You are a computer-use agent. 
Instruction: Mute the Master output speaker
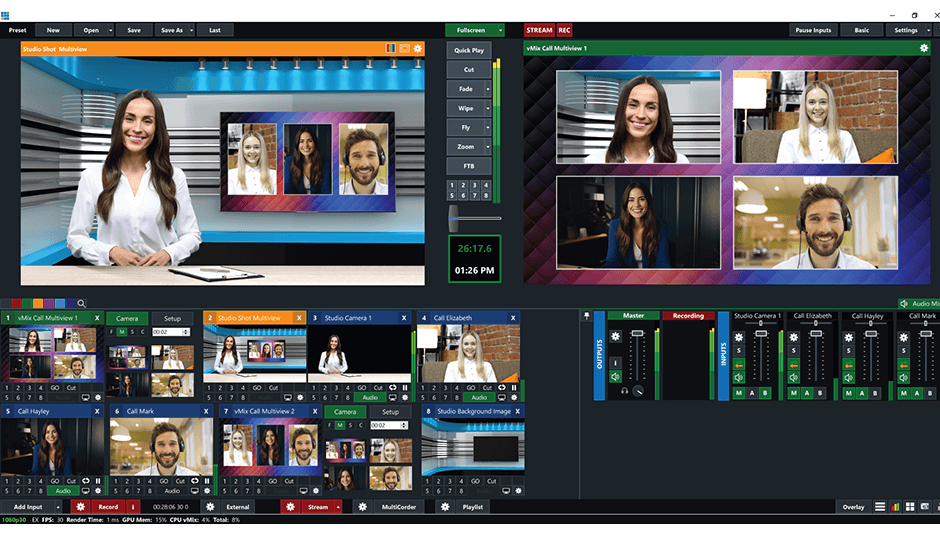coord(616,377)
